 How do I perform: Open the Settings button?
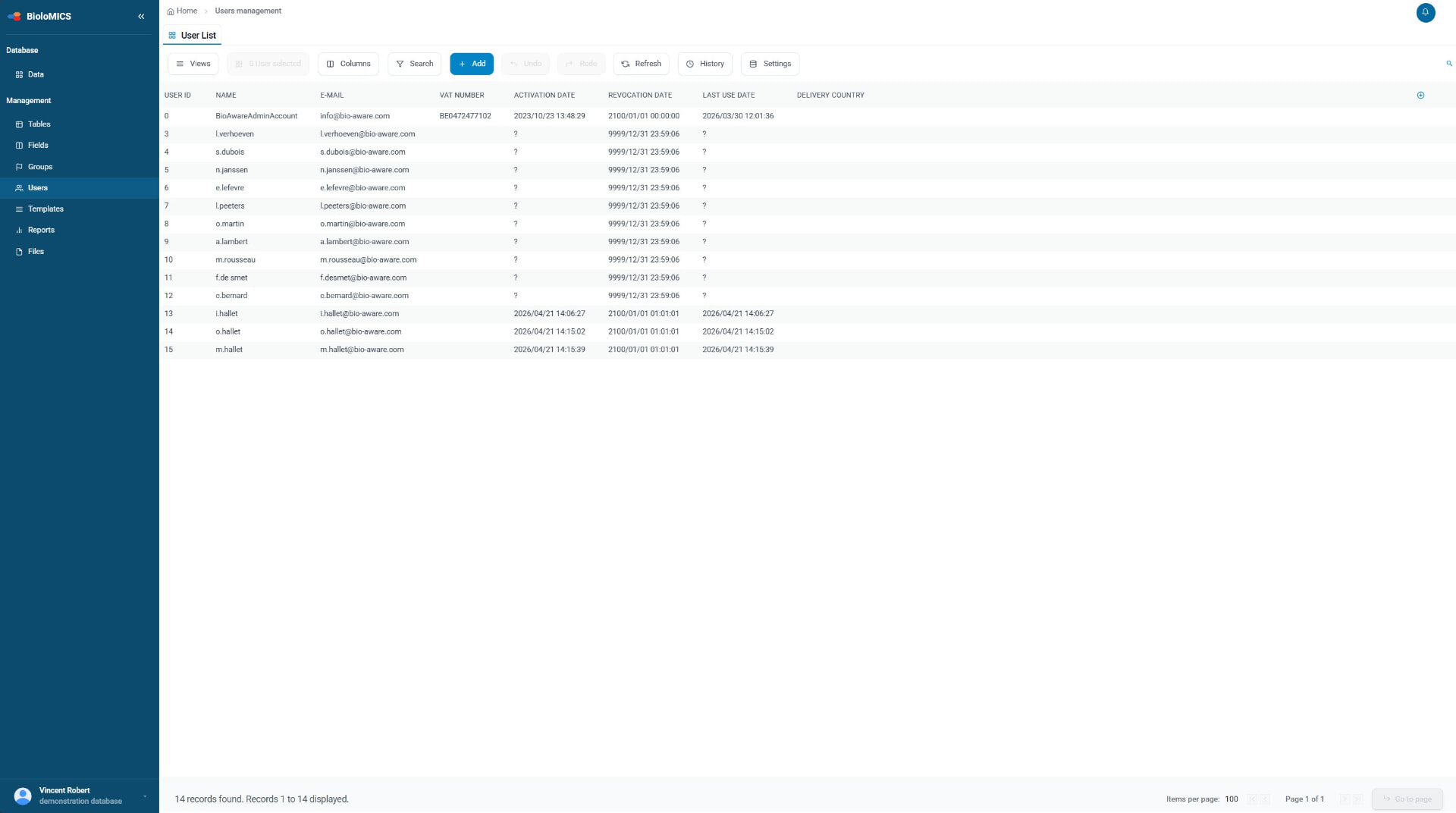coord(770,64)
